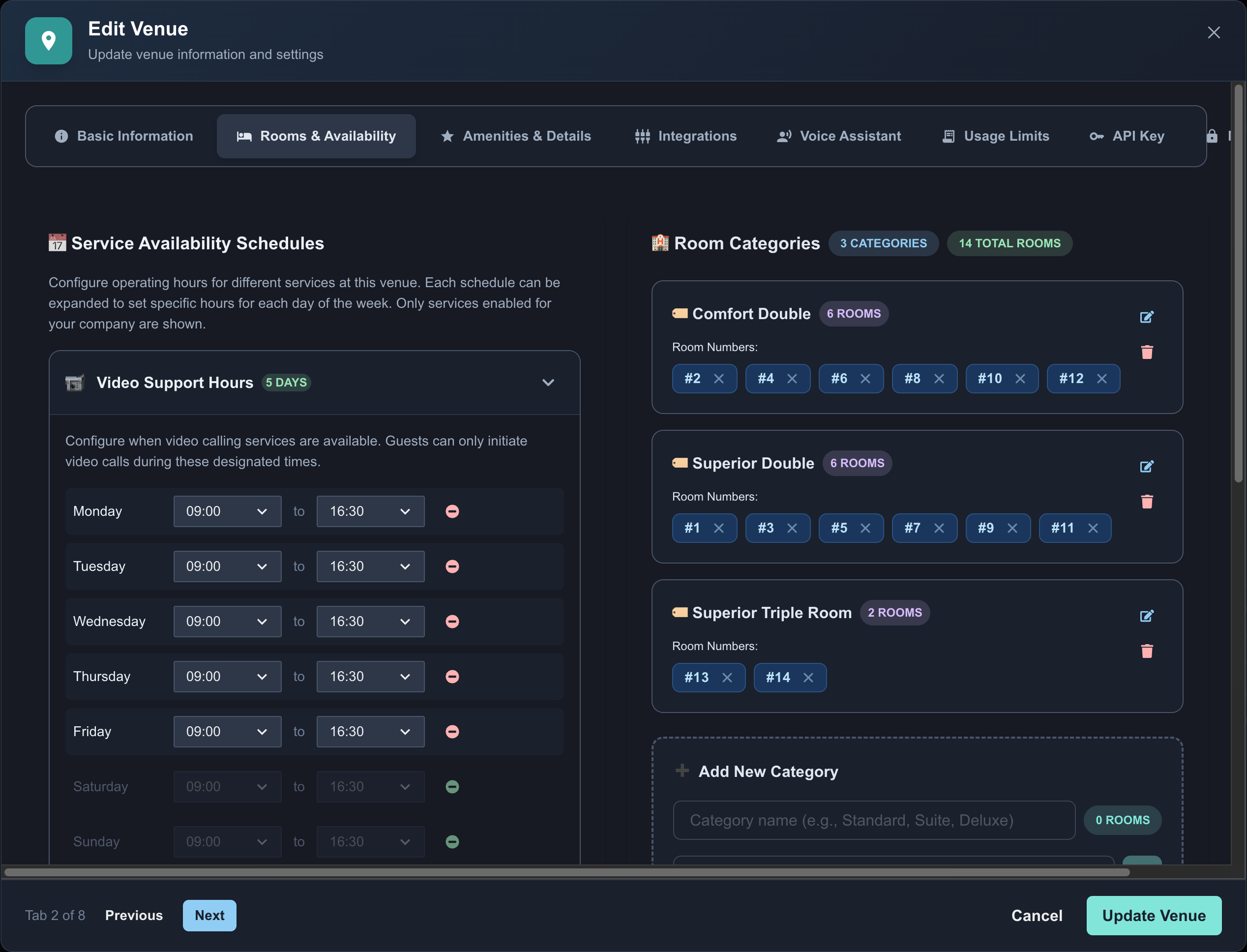This screenshot has height=952, width=1247.
Task: Click the horizontal scrollbar
Action: pos(566,872)
